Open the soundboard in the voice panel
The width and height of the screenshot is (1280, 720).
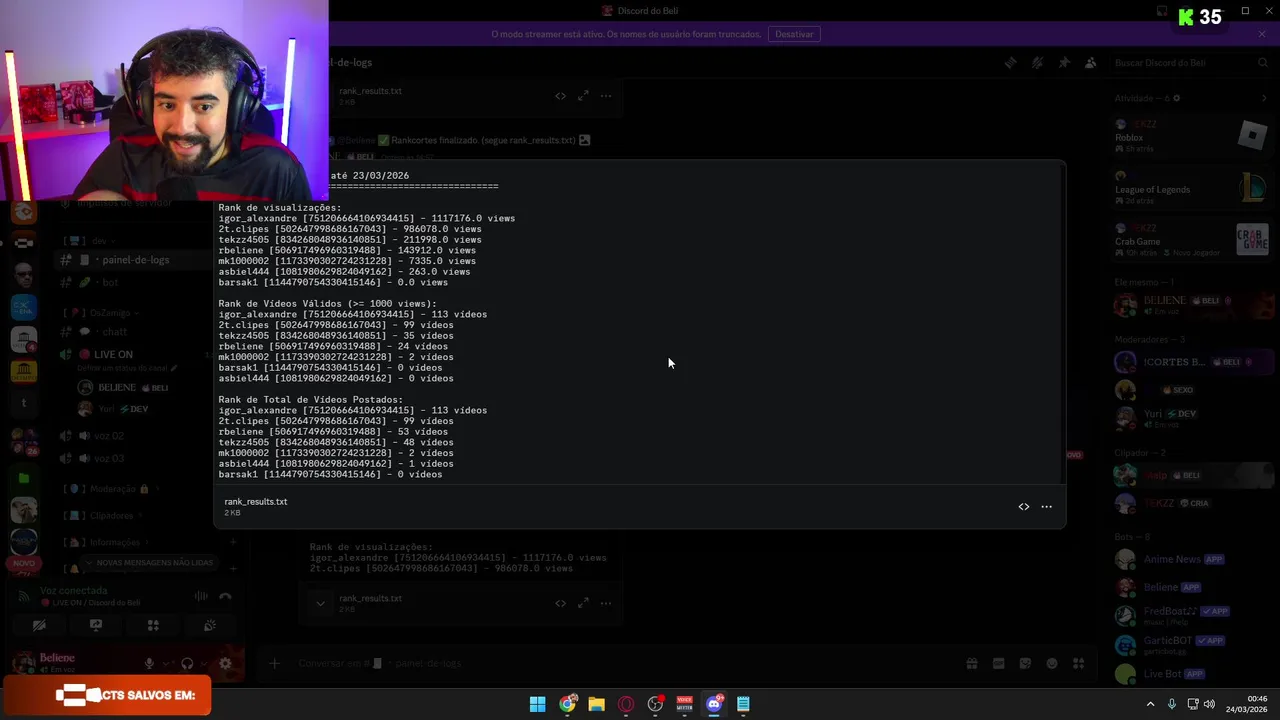pyautogui.click(x=210, y=626)
